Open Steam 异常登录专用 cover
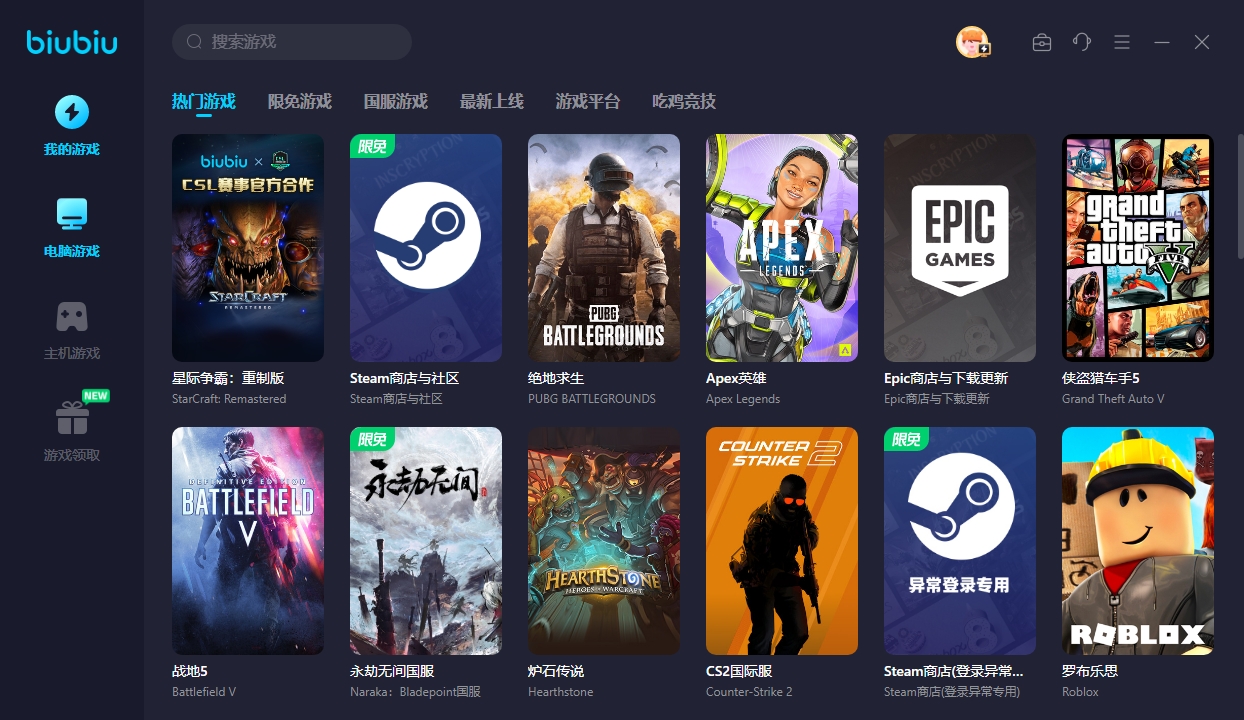1244x720 pixels. point(960,541)
